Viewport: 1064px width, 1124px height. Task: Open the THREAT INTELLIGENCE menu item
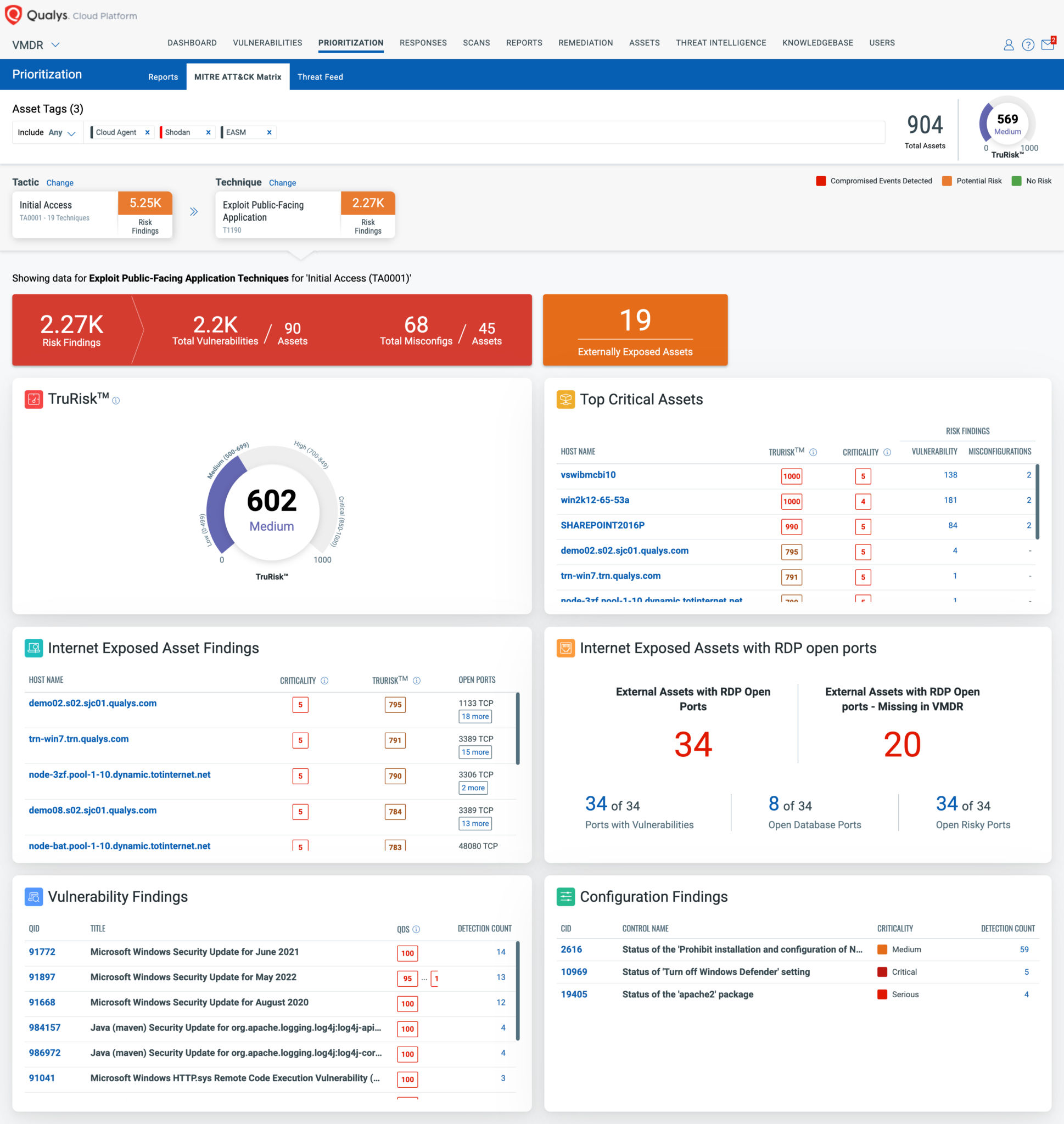[x=720, y=42]
